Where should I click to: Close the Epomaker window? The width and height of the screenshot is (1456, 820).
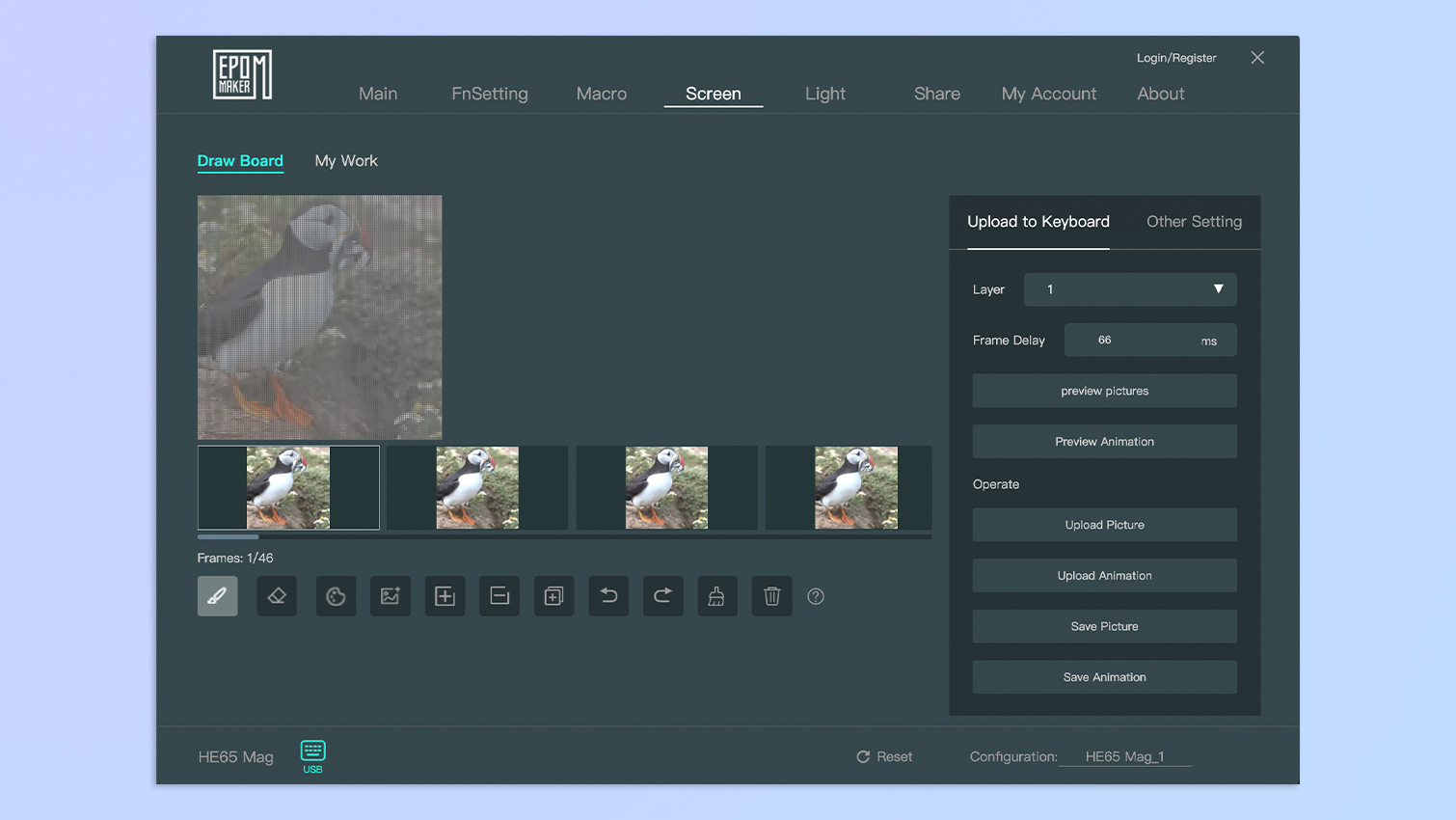[x=1257, y=58]
